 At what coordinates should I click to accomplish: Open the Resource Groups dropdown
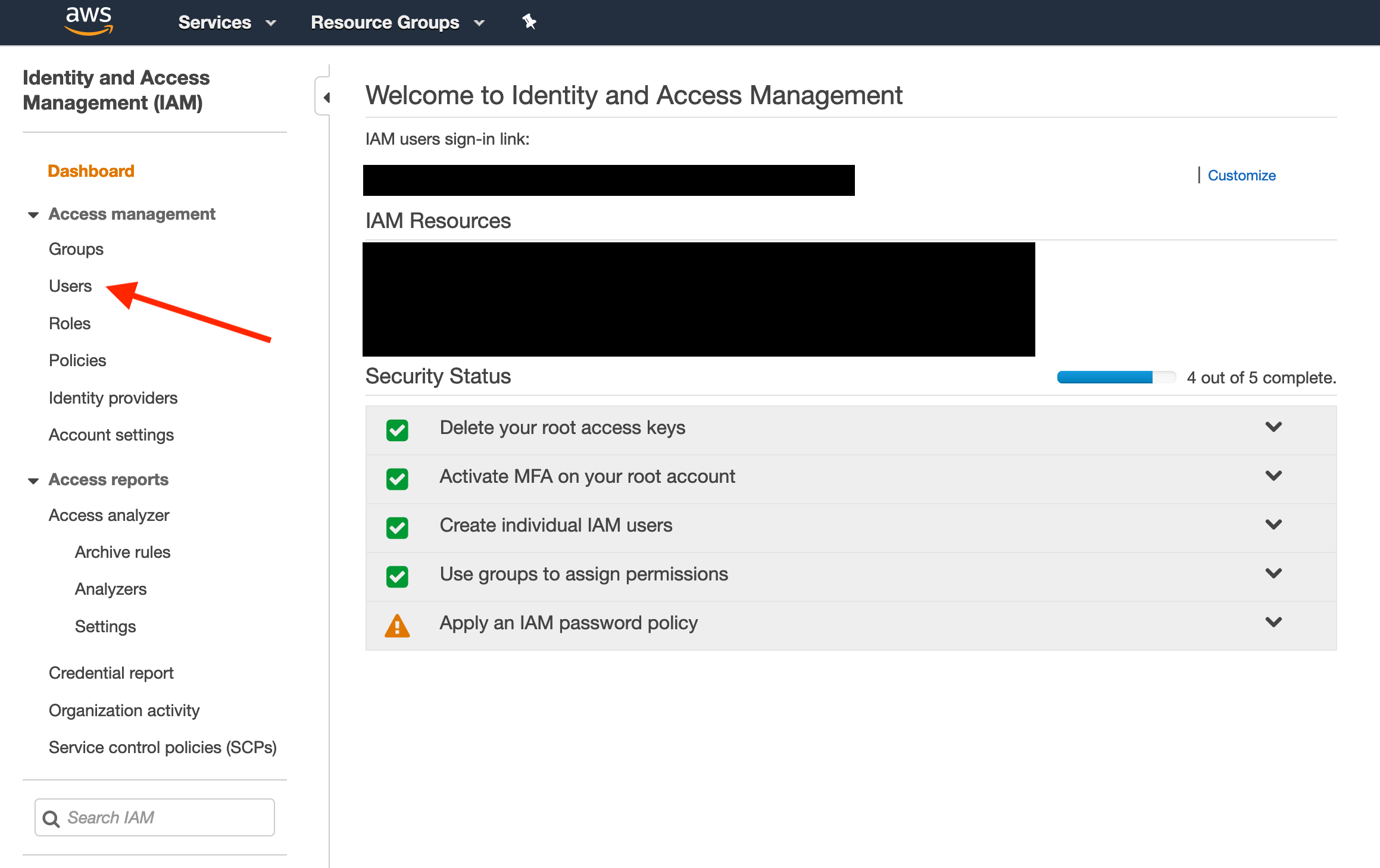click(398, 23)
